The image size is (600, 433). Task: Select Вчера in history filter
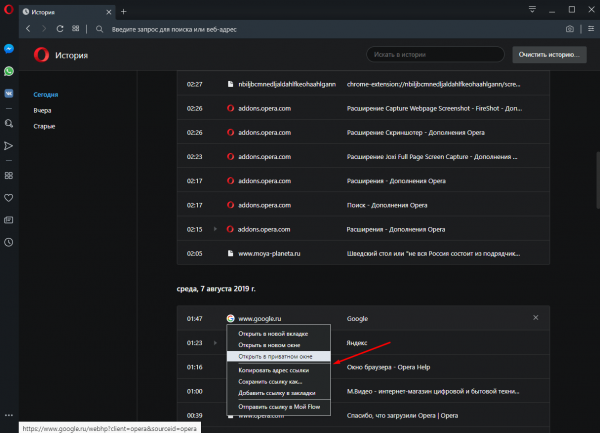click(x=42, y=111)
